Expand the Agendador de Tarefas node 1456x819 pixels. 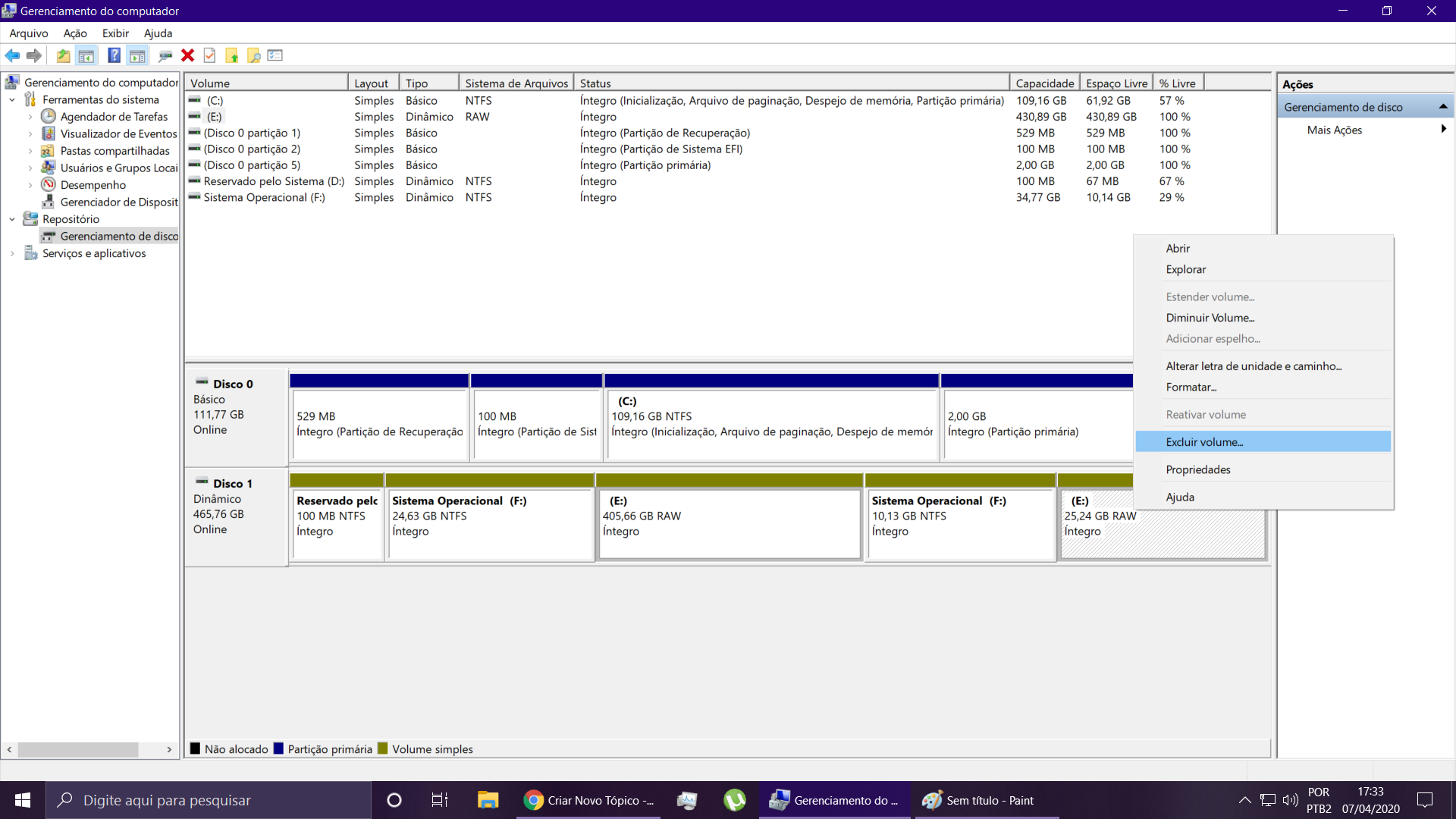click(30, 117)
